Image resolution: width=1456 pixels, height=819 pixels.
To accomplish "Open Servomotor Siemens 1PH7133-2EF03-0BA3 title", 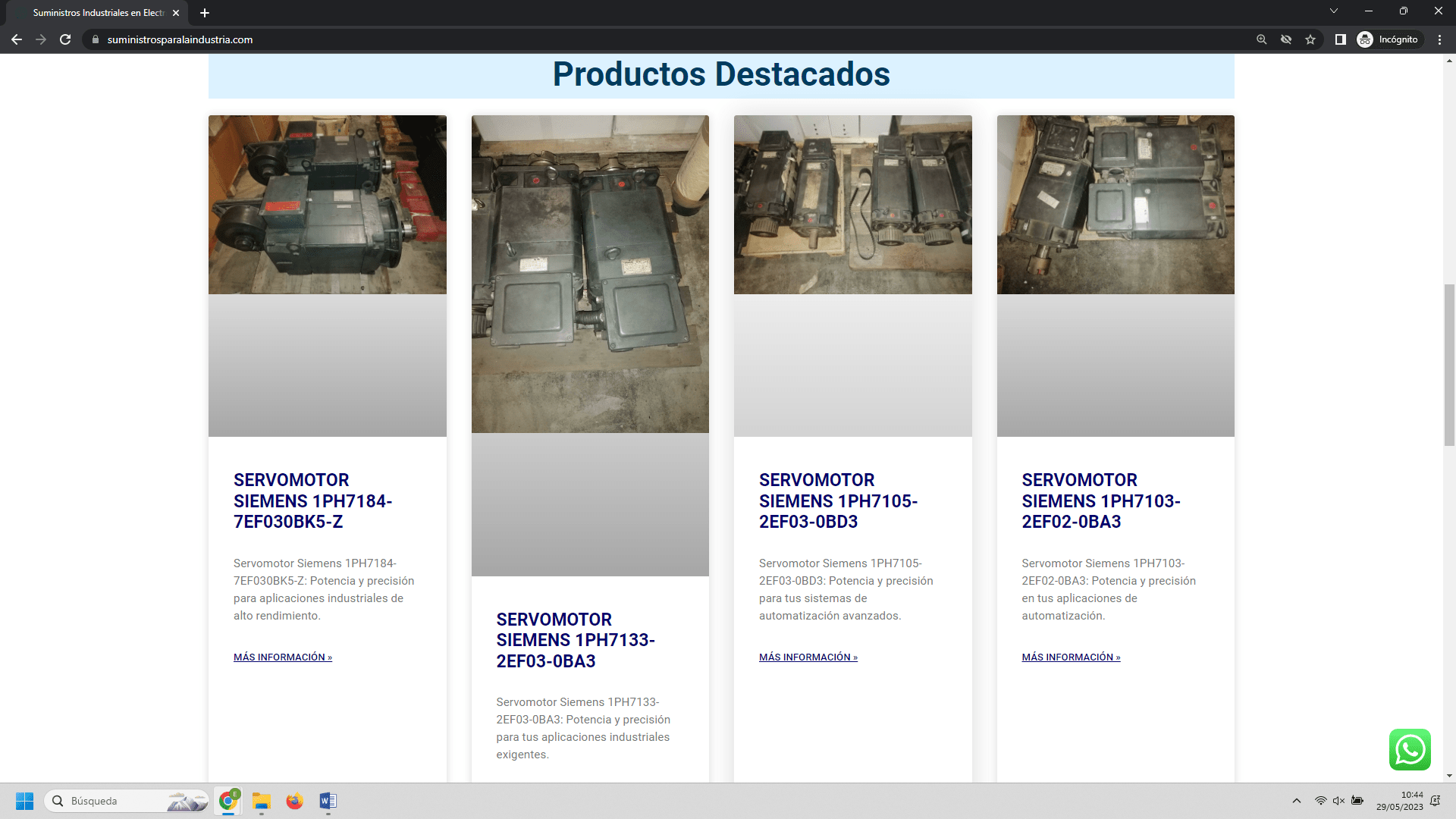I will pyautogui.click(x=576, y=640).
